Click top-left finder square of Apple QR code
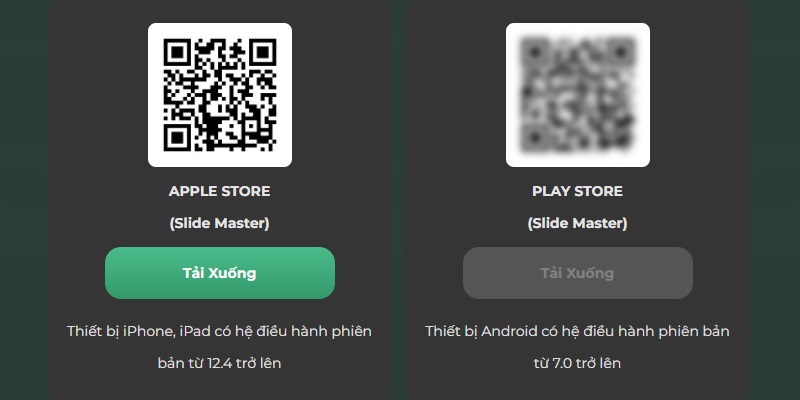 point(177,52)
